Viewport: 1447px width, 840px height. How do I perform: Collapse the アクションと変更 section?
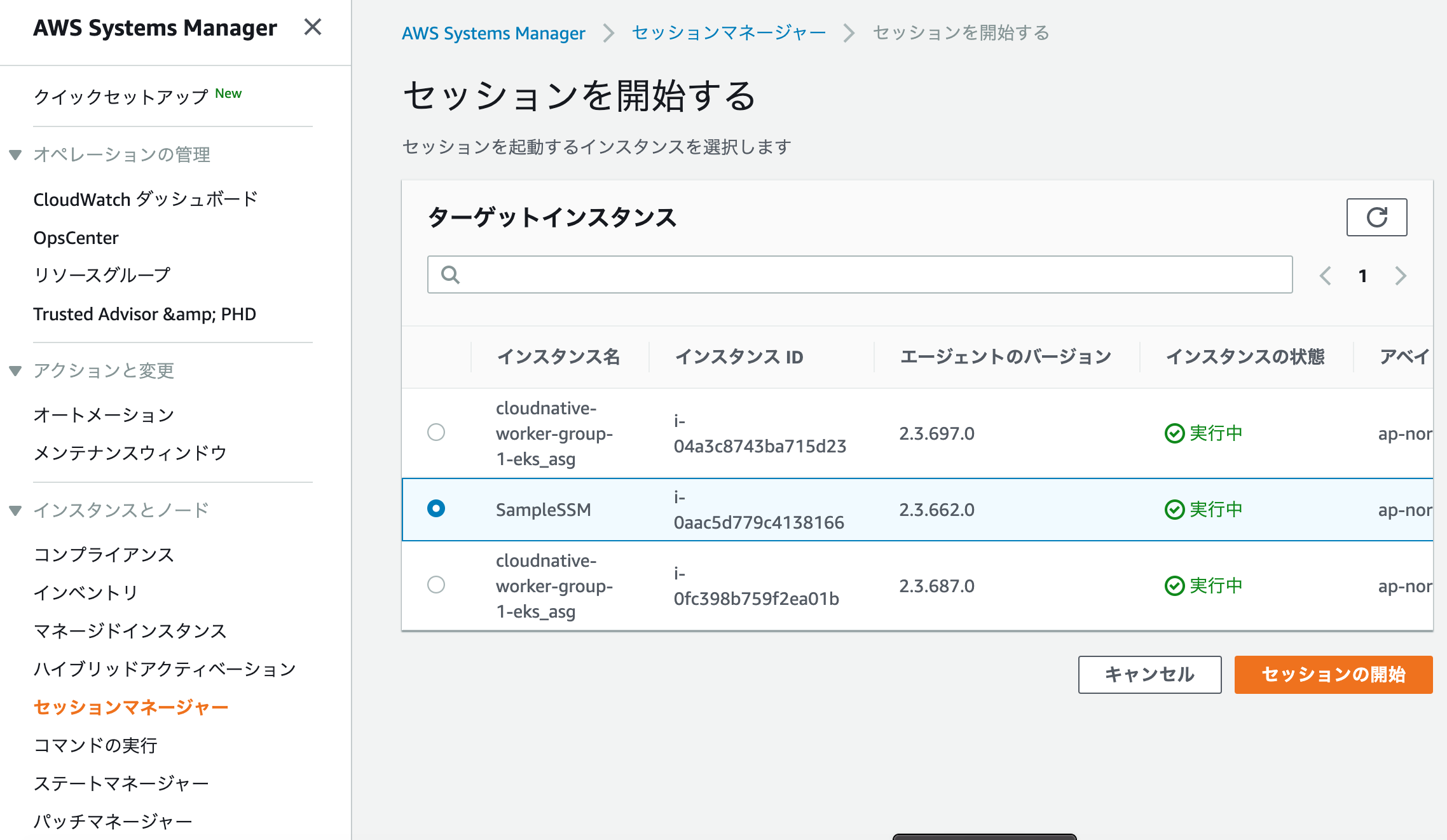pyautogui.click(x=16, y=370)
